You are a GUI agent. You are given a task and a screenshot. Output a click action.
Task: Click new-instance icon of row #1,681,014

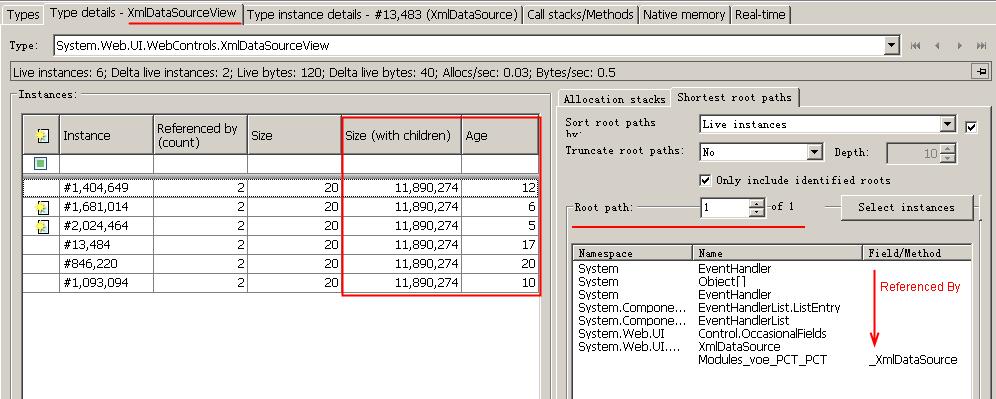point(41,207)
